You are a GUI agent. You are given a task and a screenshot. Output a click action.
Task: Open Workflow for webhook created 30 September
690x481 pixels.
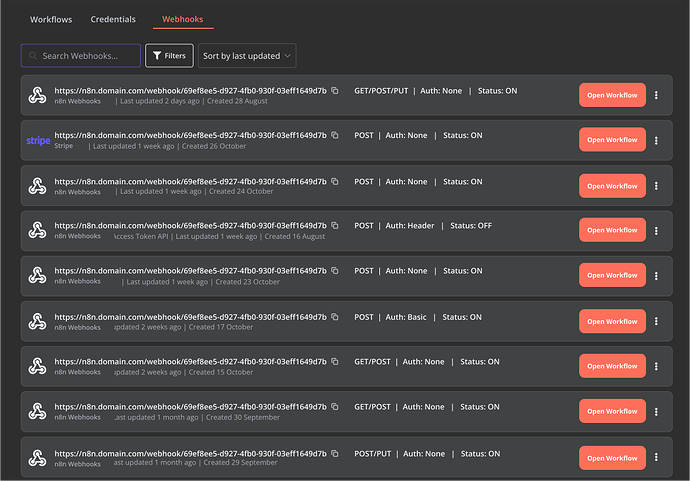[x=612, y=411]
